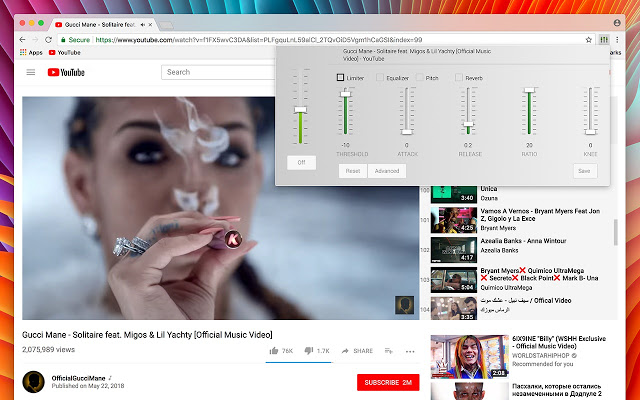Mute tab using speaker icon
Viewport: 640px width, 400px height.
(x=143, y=24)
